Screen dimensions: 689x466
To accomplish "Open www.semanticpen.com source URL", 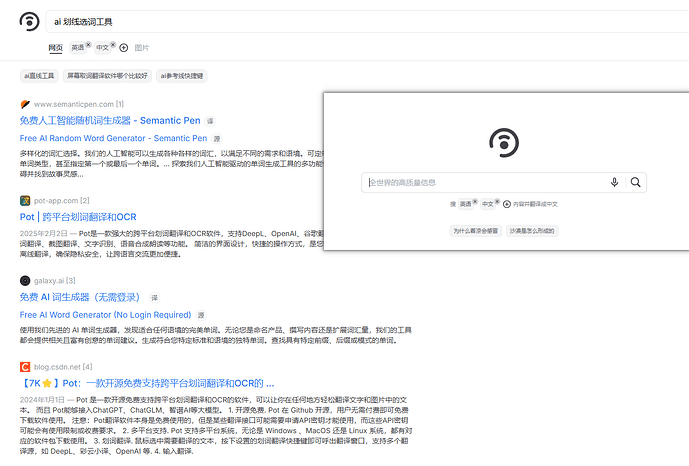I will pos(79,104).
